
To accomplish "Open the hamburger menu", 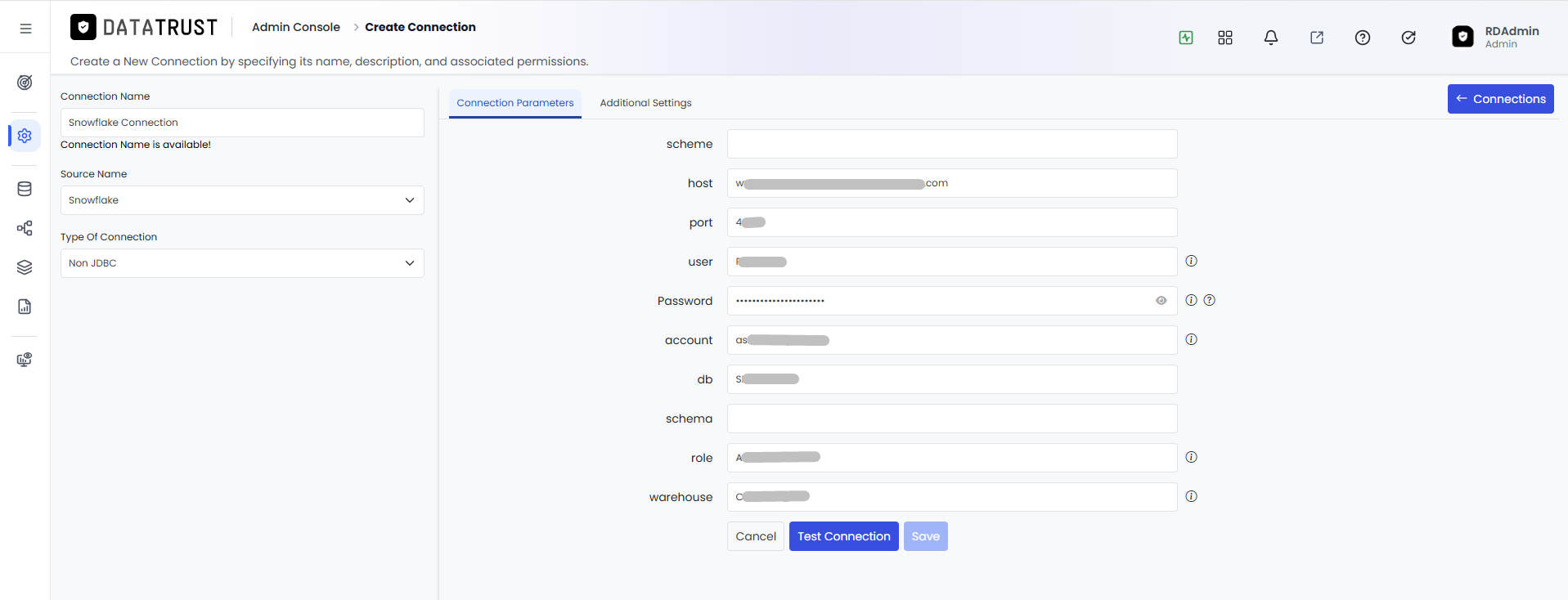I will (x=25, y=29).
